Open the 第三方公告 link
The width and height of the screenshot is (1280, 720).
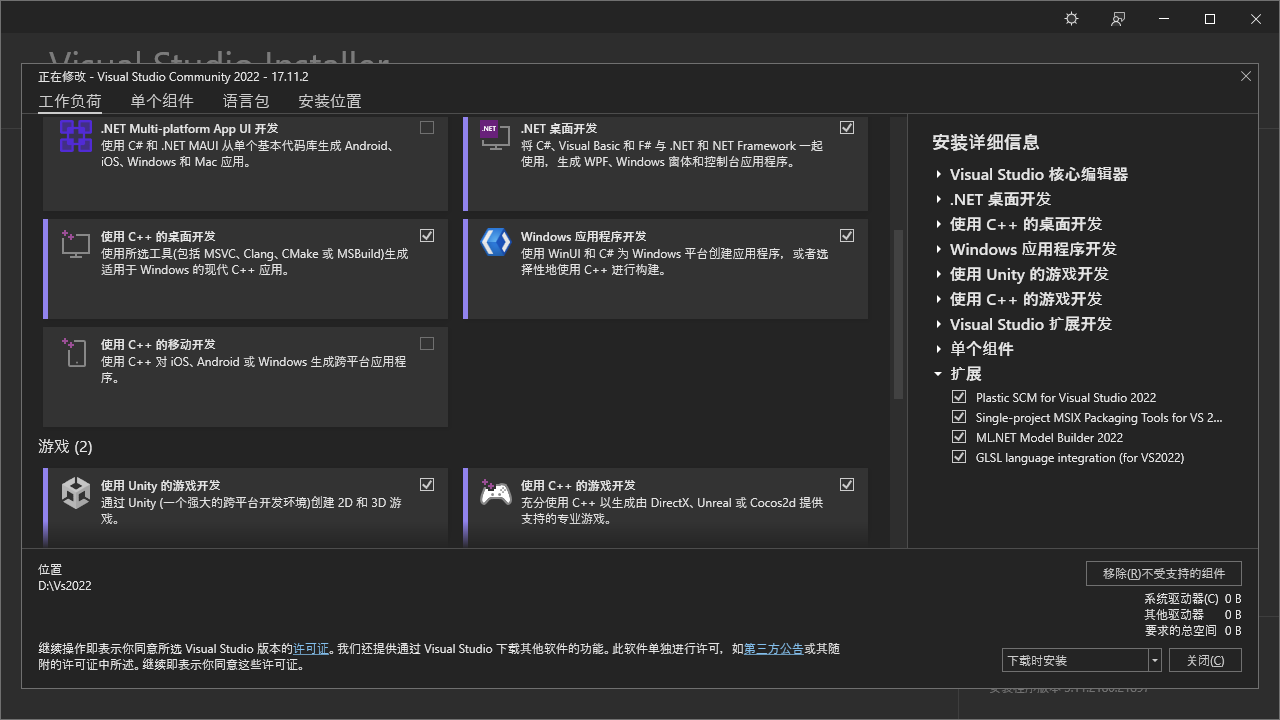point(774,649)
